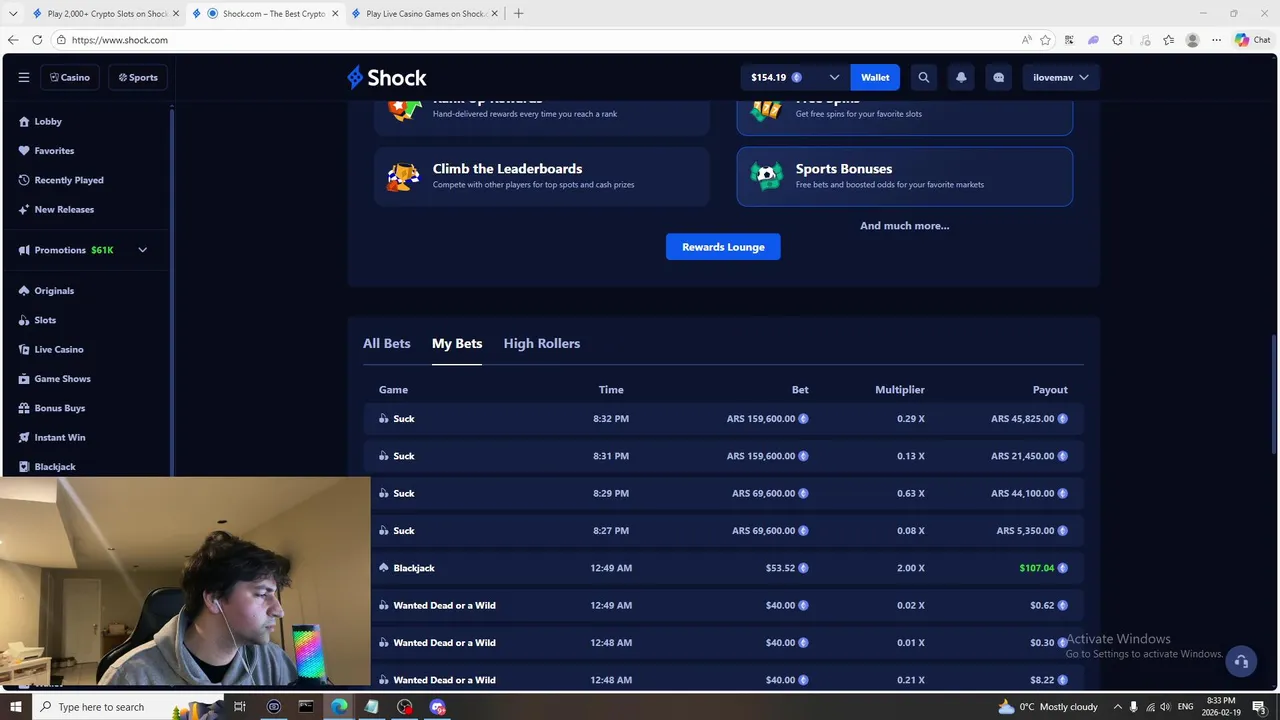Image resolution: width=1280 pixels, height=720 pixels.
Task: Open Windows action center notifications
Action: coord(1259,707)
